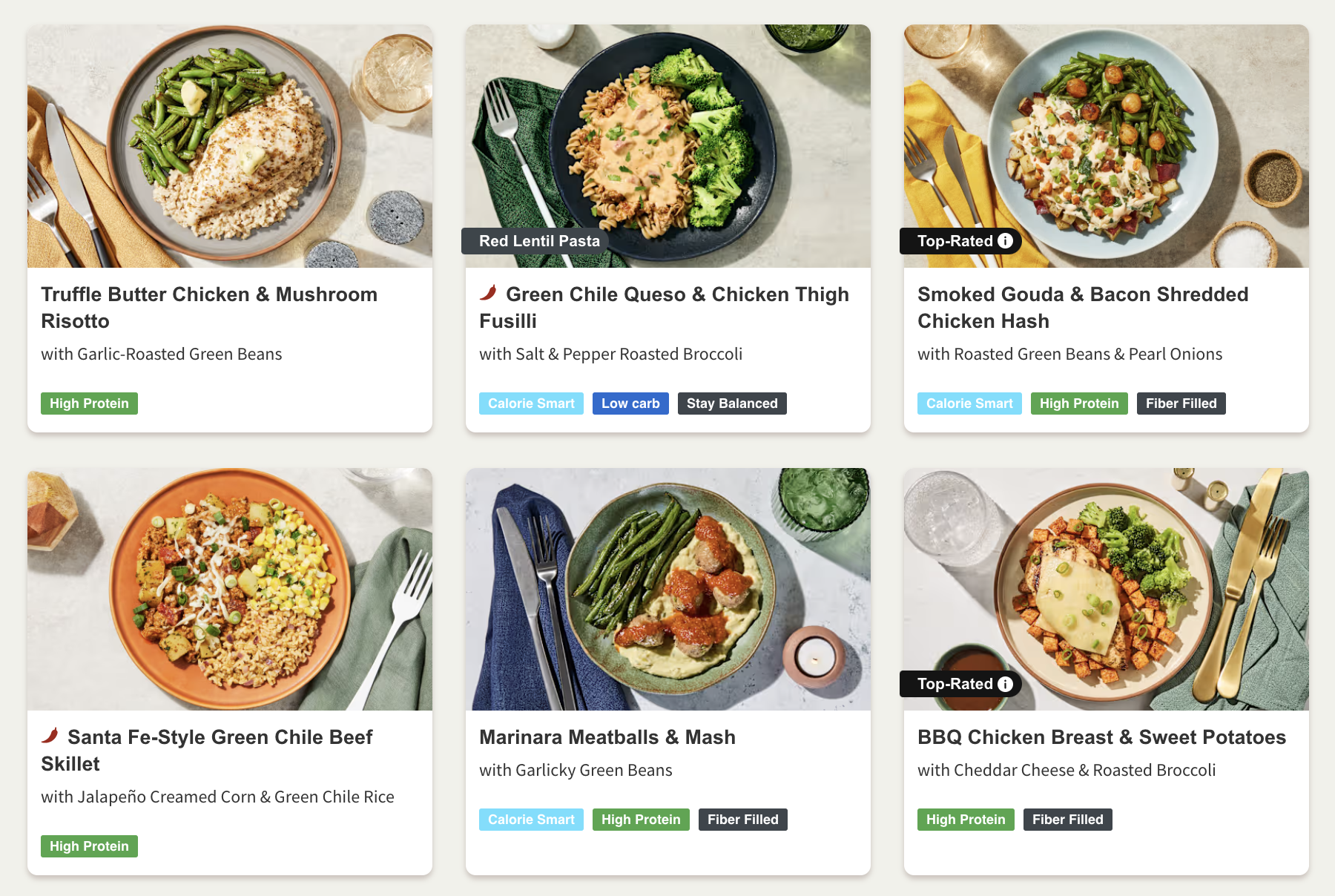
Task: Select Low carb tag on Fusilli card
Action: [630, 403]
